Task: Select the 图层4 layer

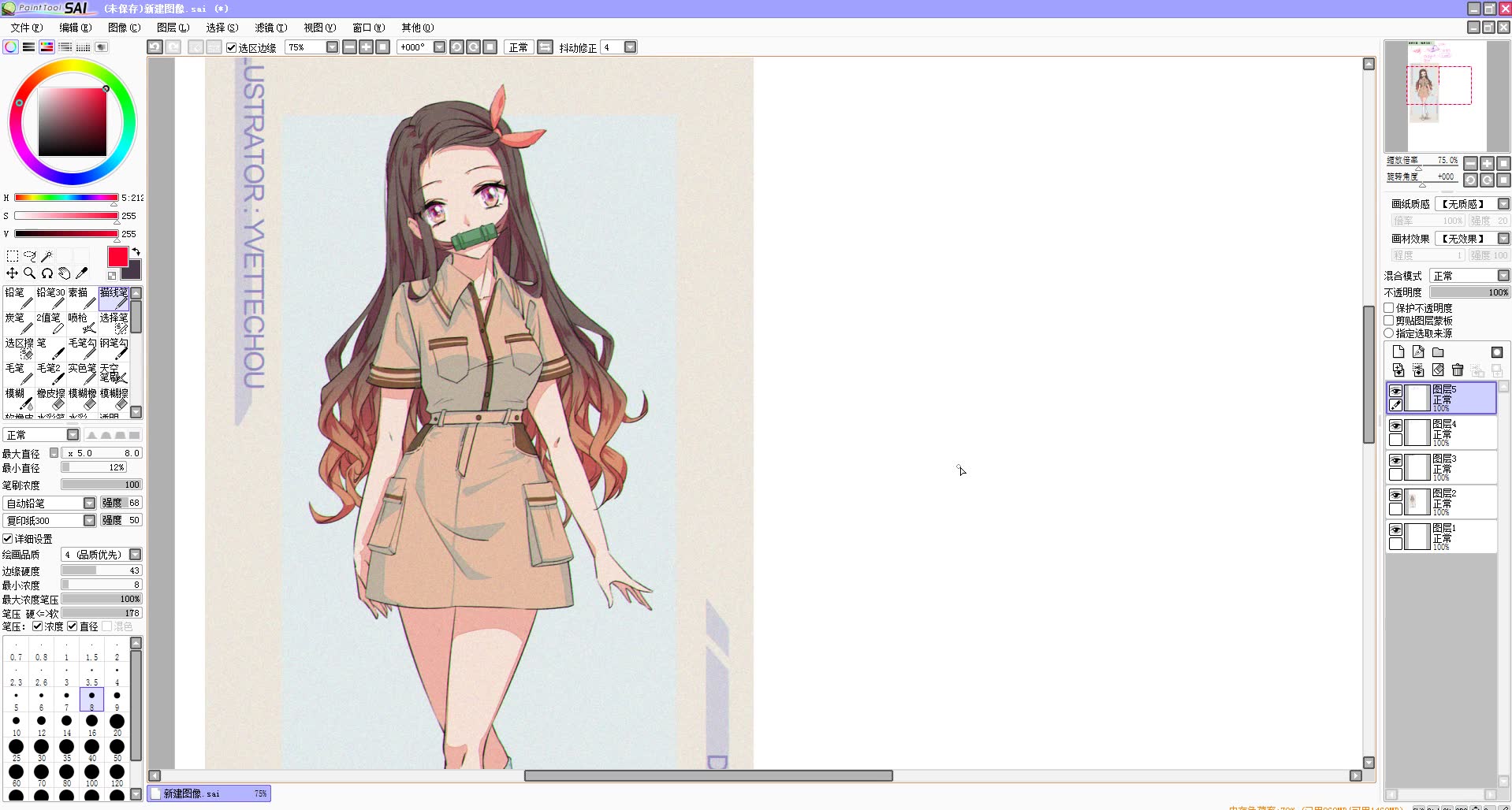Action: point(1441,433)
